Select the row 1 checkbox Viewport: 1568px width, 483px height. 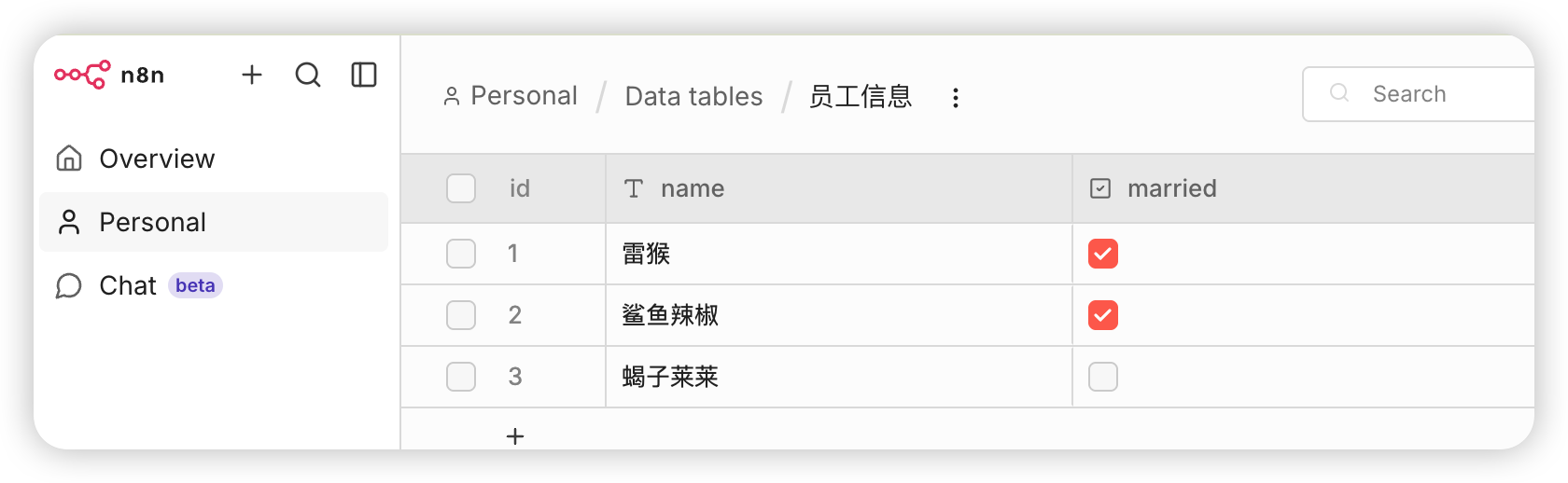point(461,254)
